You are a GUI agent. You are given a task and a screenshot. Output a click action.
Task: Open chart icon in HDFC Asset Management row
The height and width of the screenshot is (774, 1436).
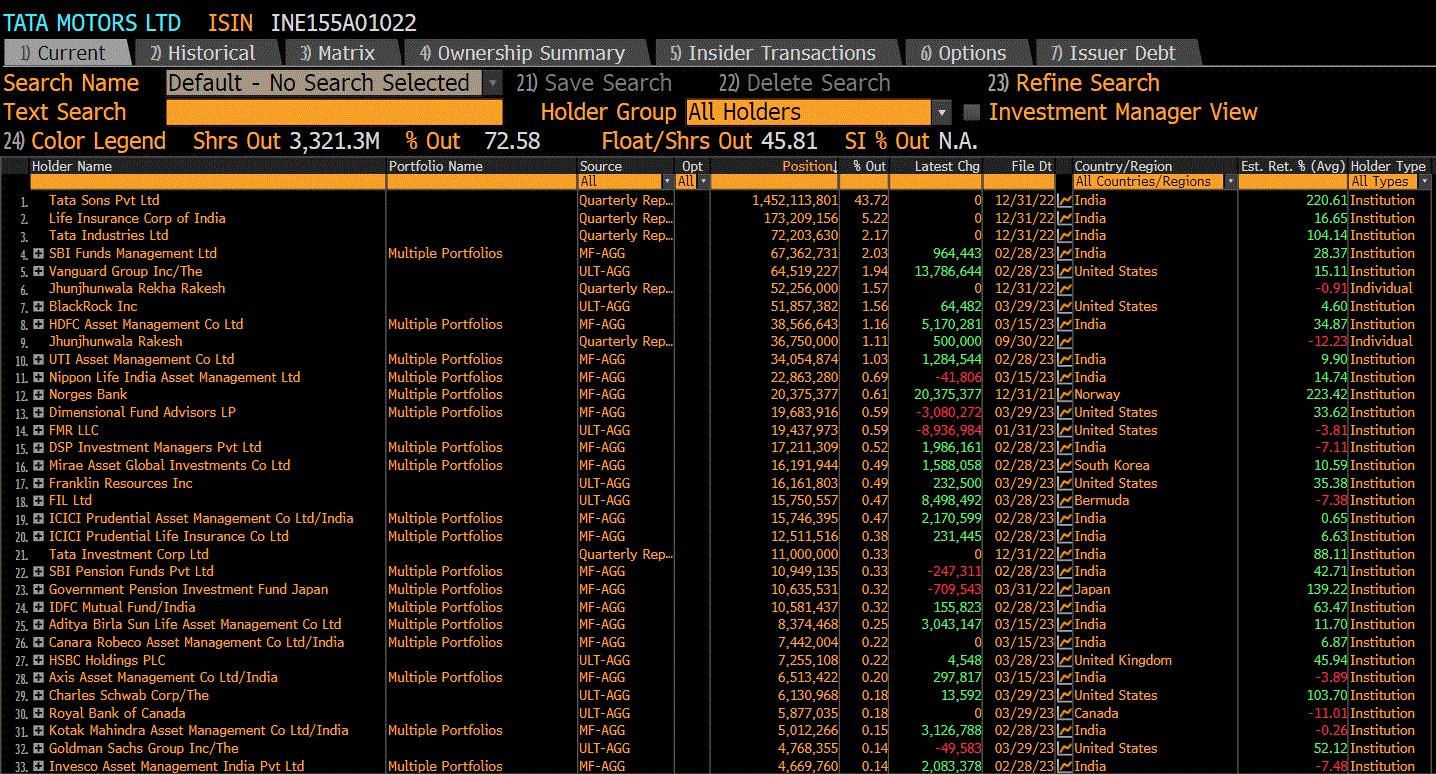pyautogui.click(x=1065, y=324)
